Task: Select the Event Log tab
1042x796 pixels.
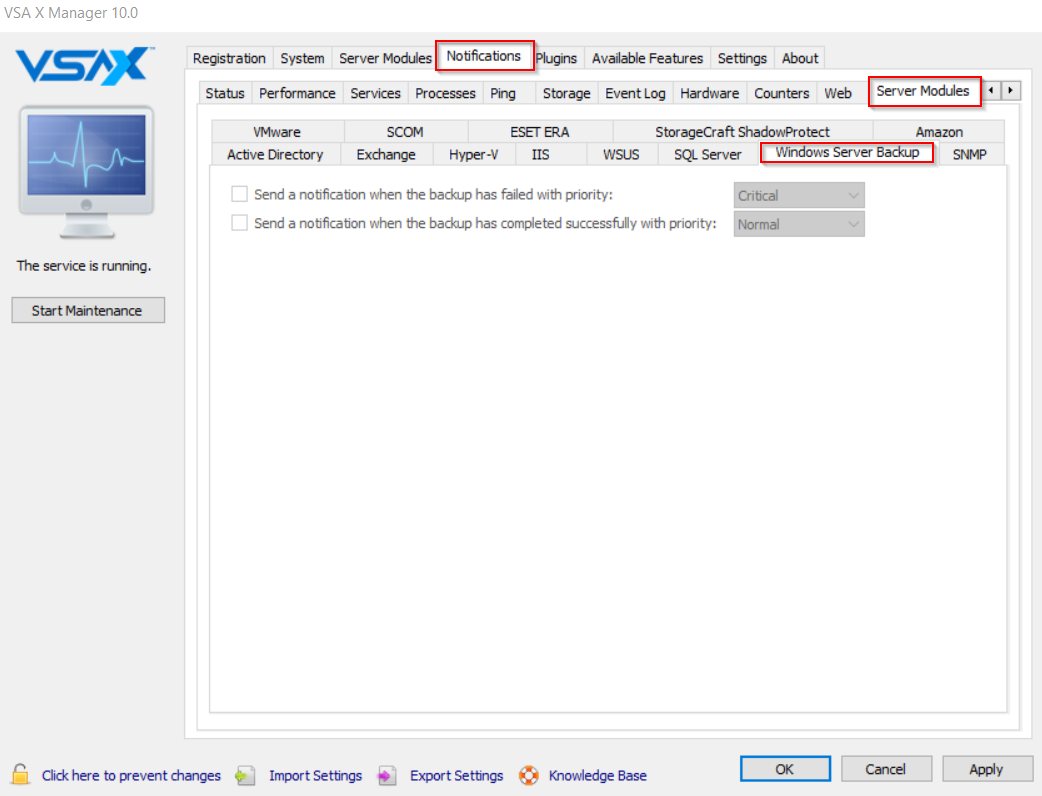Action: 635,94
